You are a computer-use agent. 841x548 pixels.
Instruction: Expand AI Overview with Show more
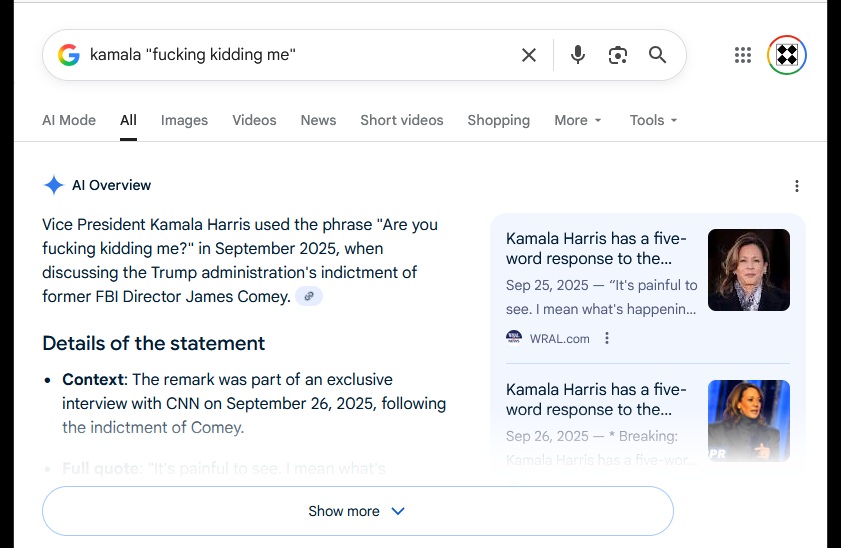[357, 511]
